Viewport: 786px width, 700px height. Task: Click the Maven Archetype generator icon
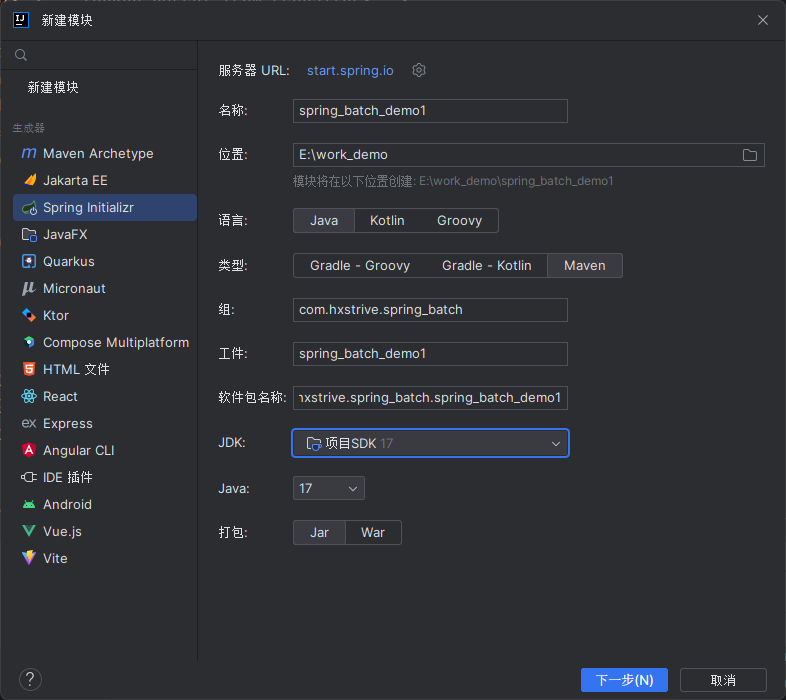tap(29, 153)
